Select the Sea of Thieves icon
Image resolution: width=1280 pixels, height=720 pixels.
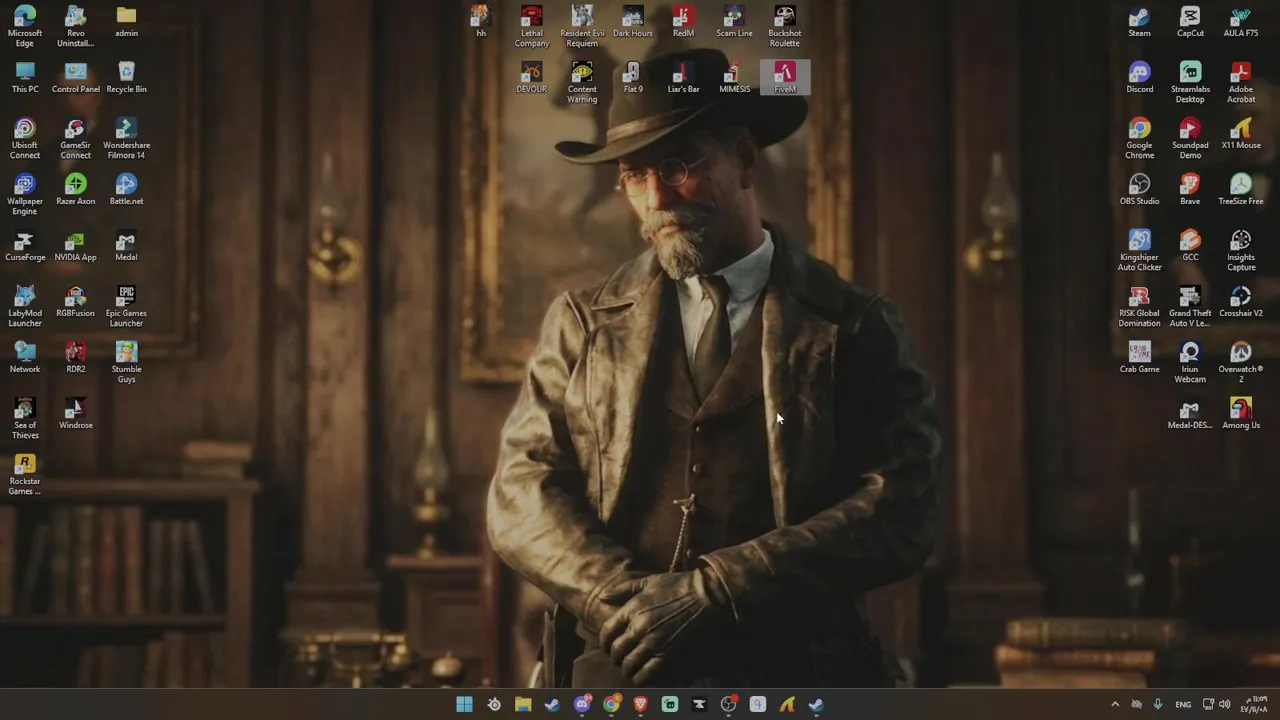point(25,418)
